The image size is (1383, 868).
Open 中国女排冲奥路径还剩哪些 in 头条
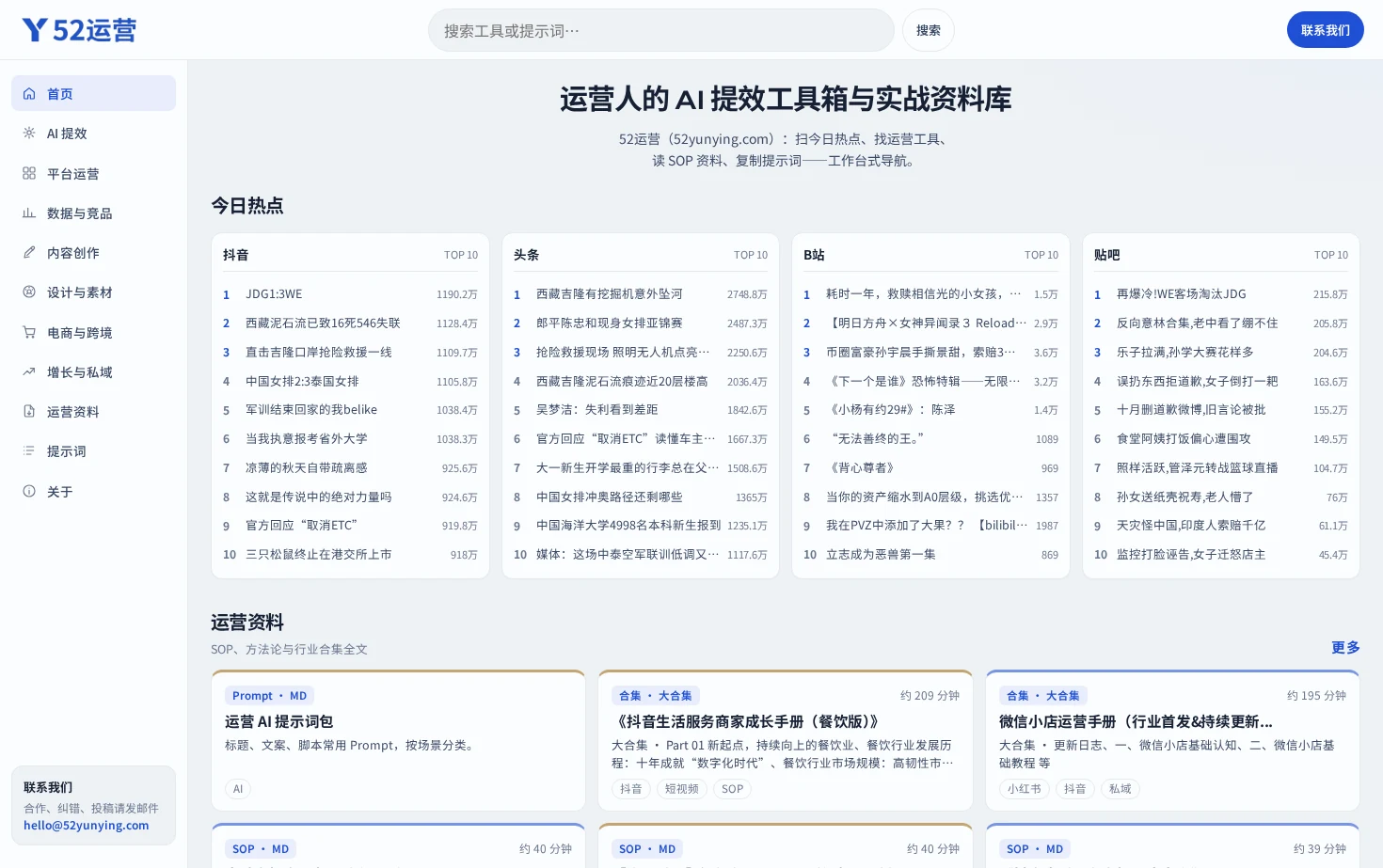[x=641, y=497]
